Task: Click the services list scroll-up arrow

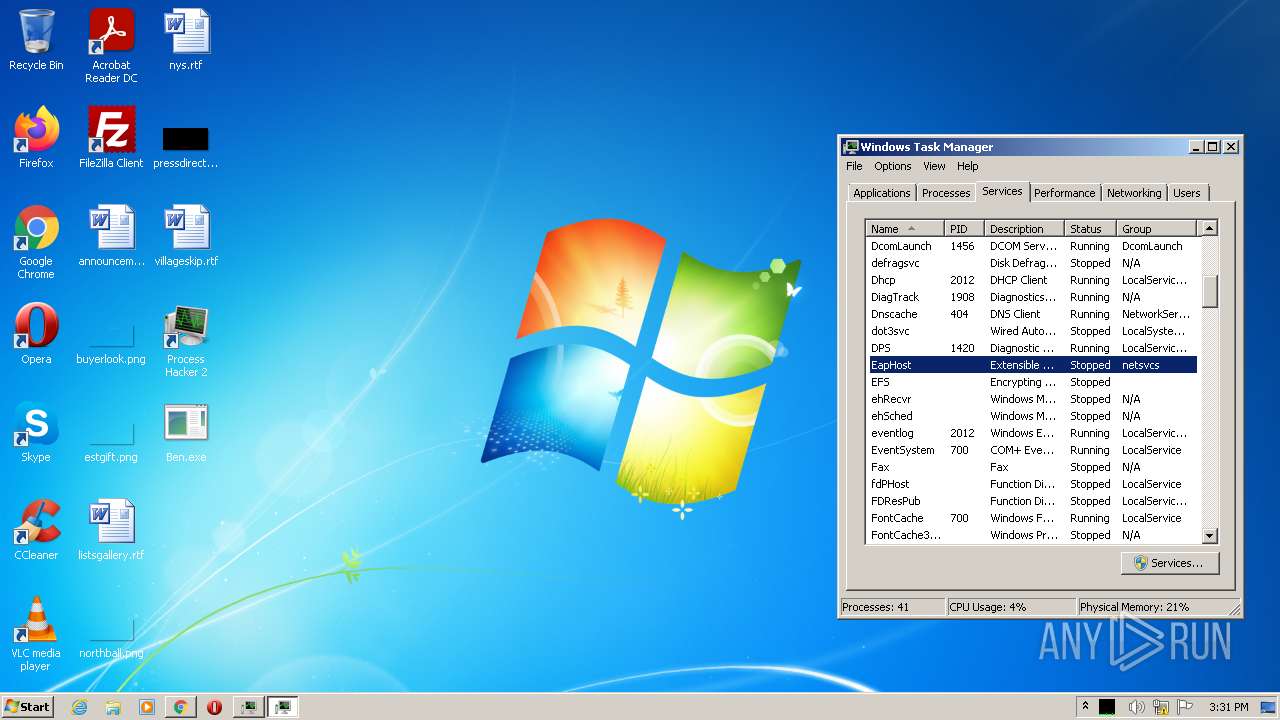Action: coord(1209,229)
